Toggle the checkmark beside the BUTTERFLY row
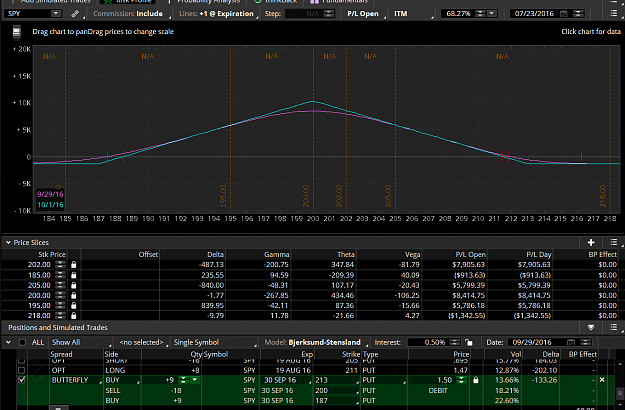 [37, 380]
